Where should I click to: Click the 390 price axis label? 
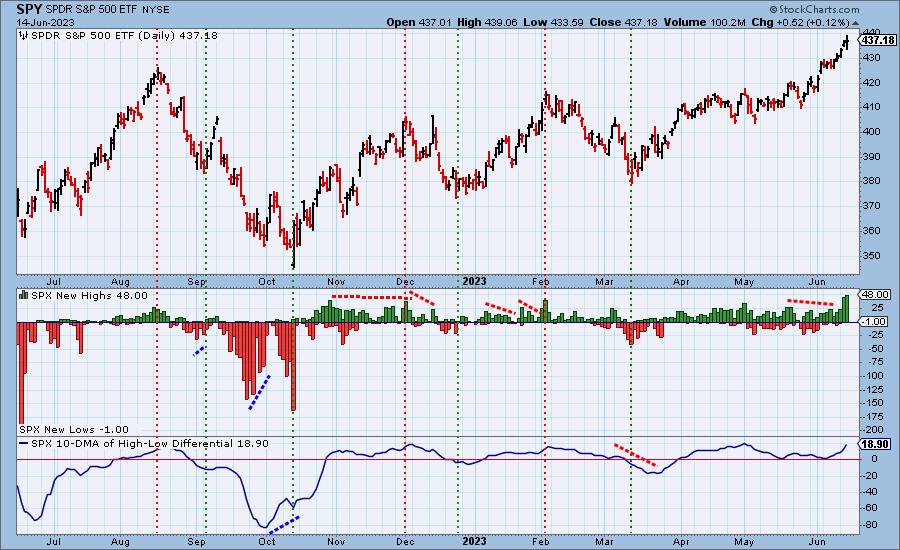pyautogui.click(x=872, y=156)
